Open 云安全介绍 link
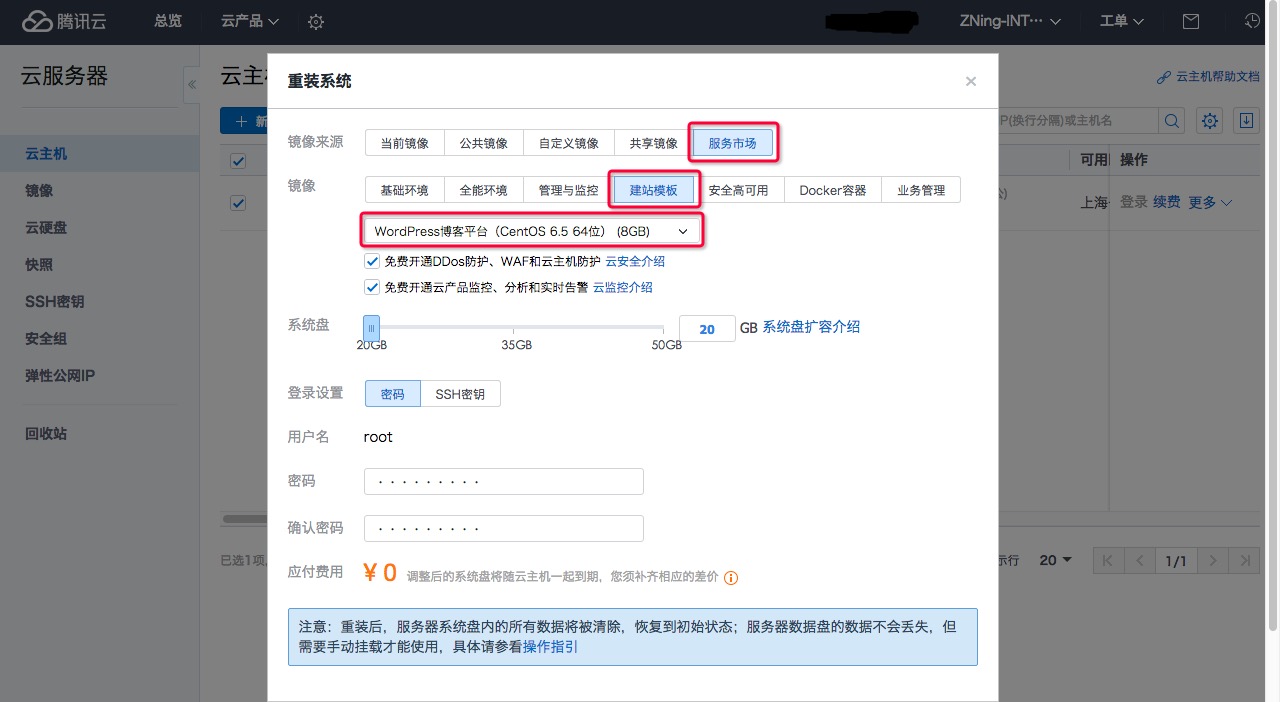 (x=635, y=261)
